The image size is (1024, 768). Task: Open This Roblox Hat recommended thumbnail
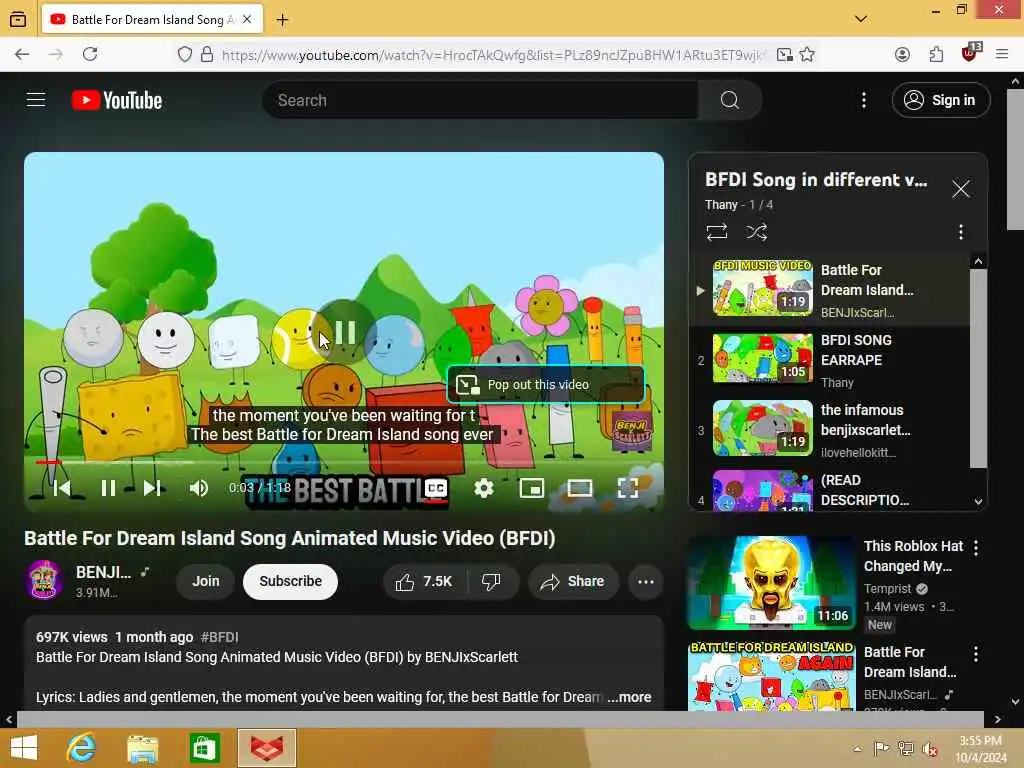tap(771, 583)
